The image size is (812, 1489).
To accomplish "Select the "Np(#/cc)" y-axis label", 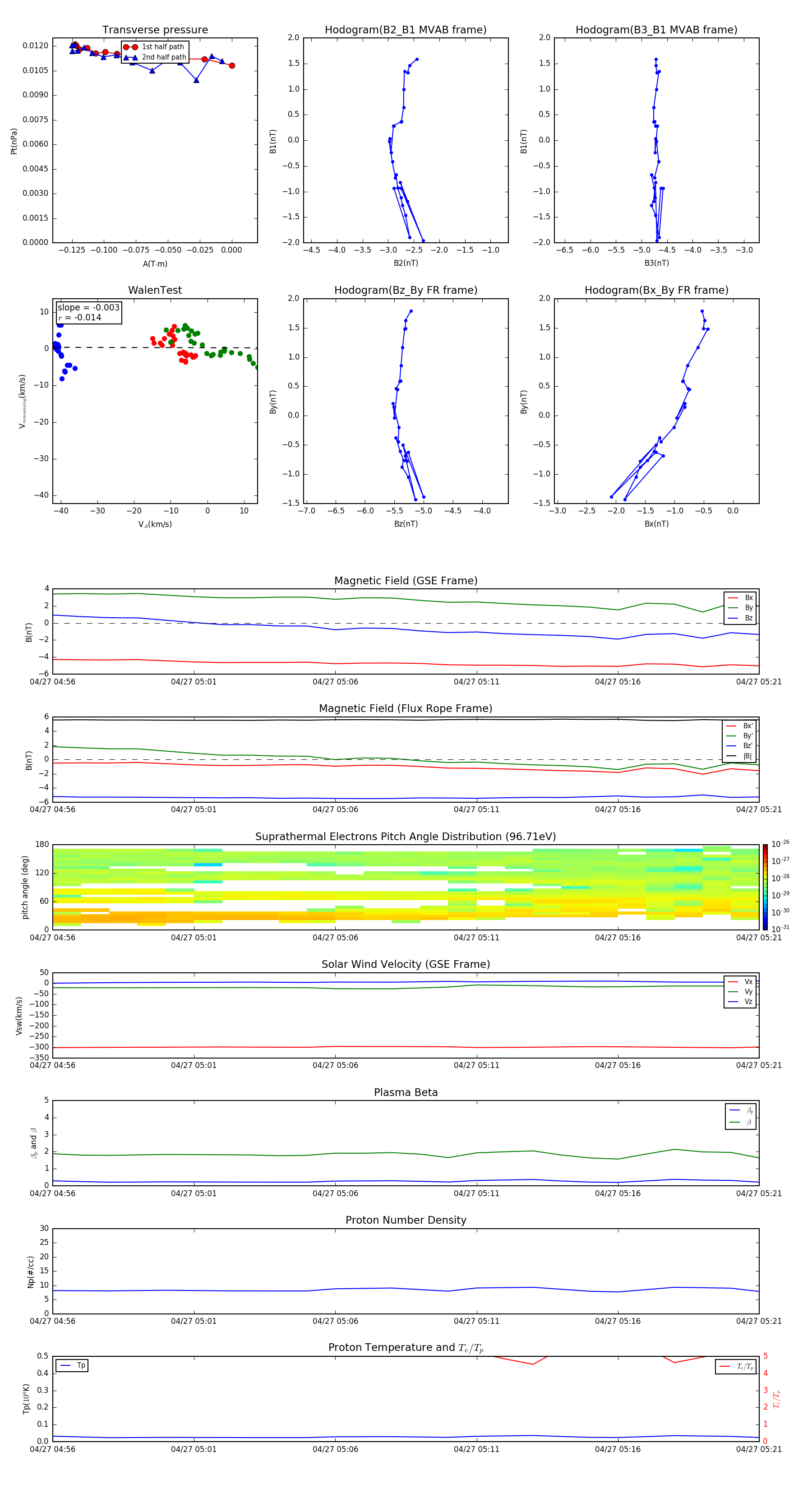I will tap(31, 1272).
